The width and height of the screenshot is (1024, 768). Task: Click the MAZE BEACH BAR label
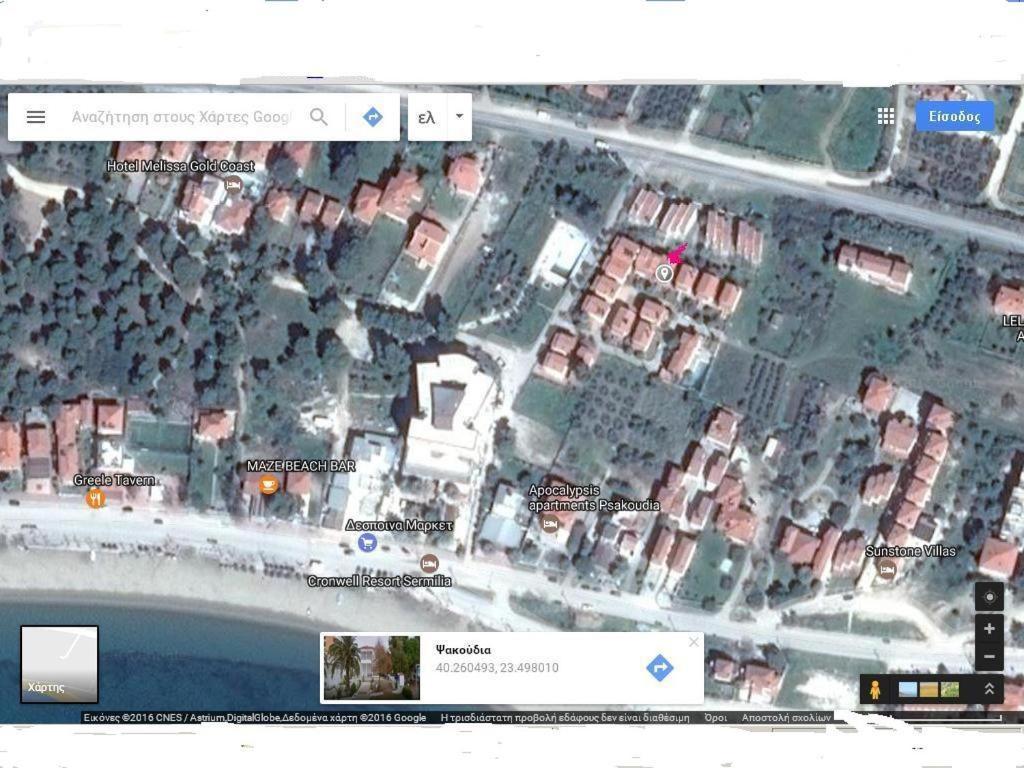[301, 466]
